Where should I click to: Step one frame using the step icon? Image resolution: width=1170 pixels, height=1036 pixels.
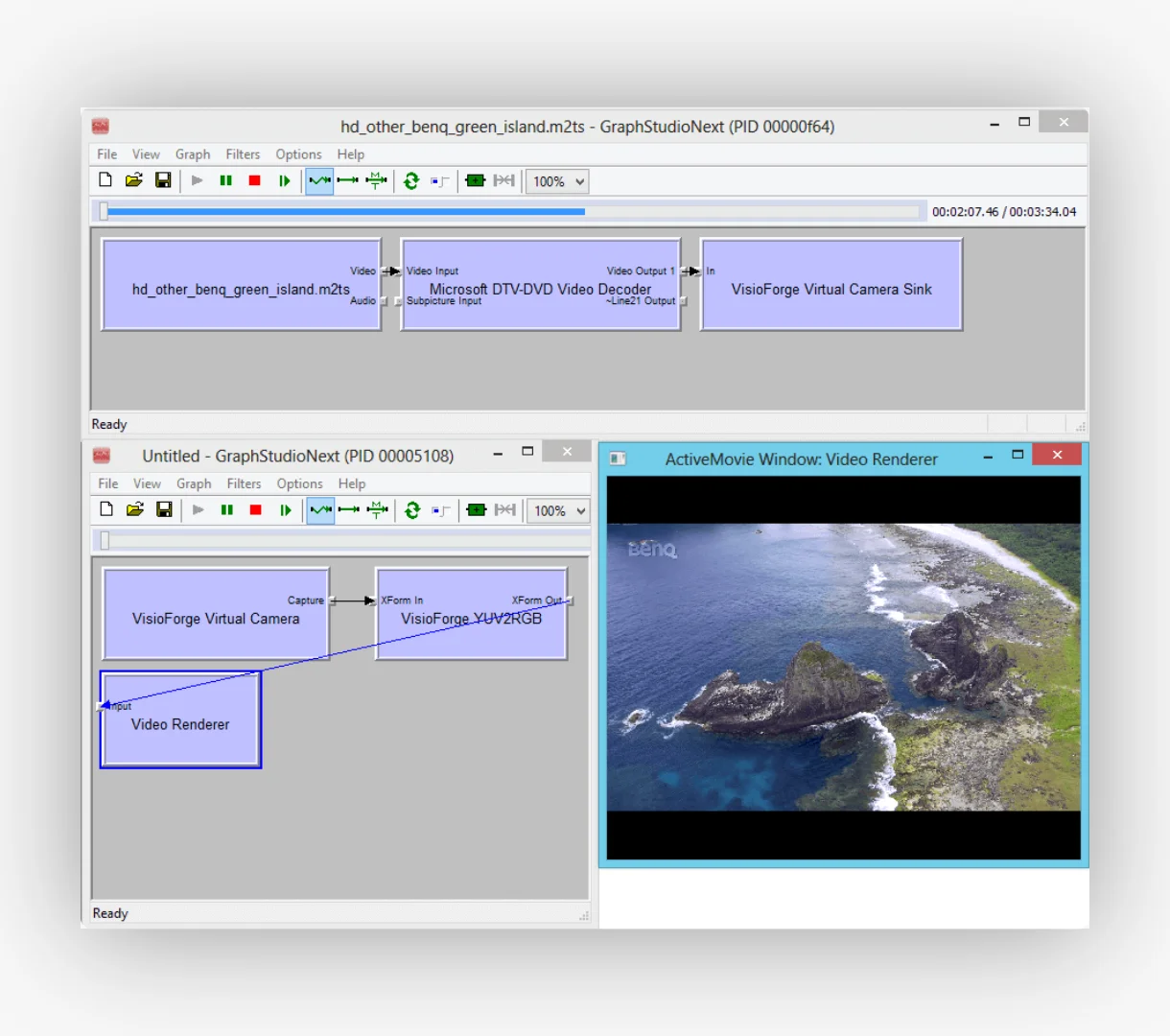click(285, 180)
